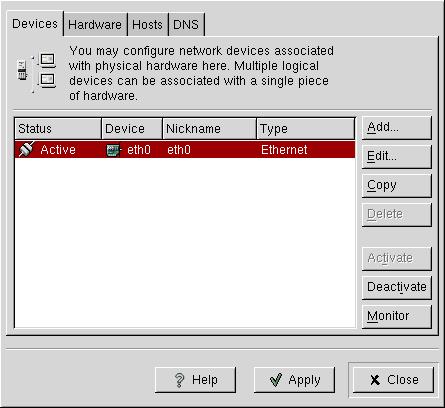
Task: Deactivate the eth0 device
Action: coord(397,287)
